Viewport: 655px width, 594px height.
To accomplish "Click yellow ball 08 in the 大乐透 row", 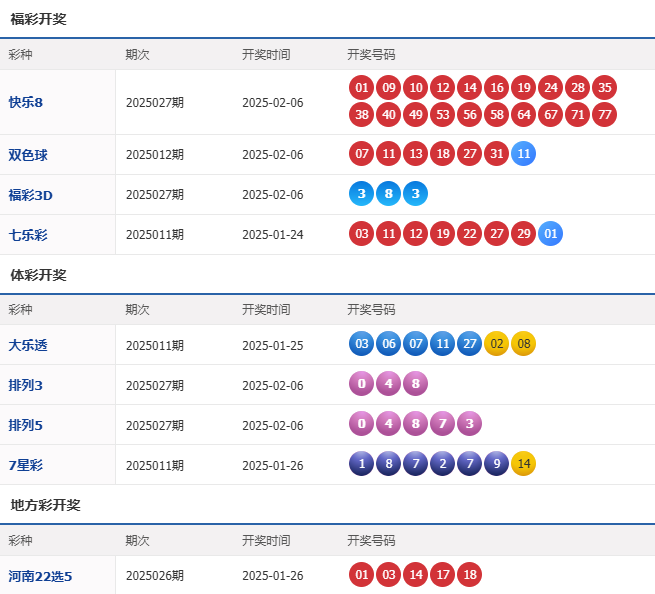I will point(524,344).
